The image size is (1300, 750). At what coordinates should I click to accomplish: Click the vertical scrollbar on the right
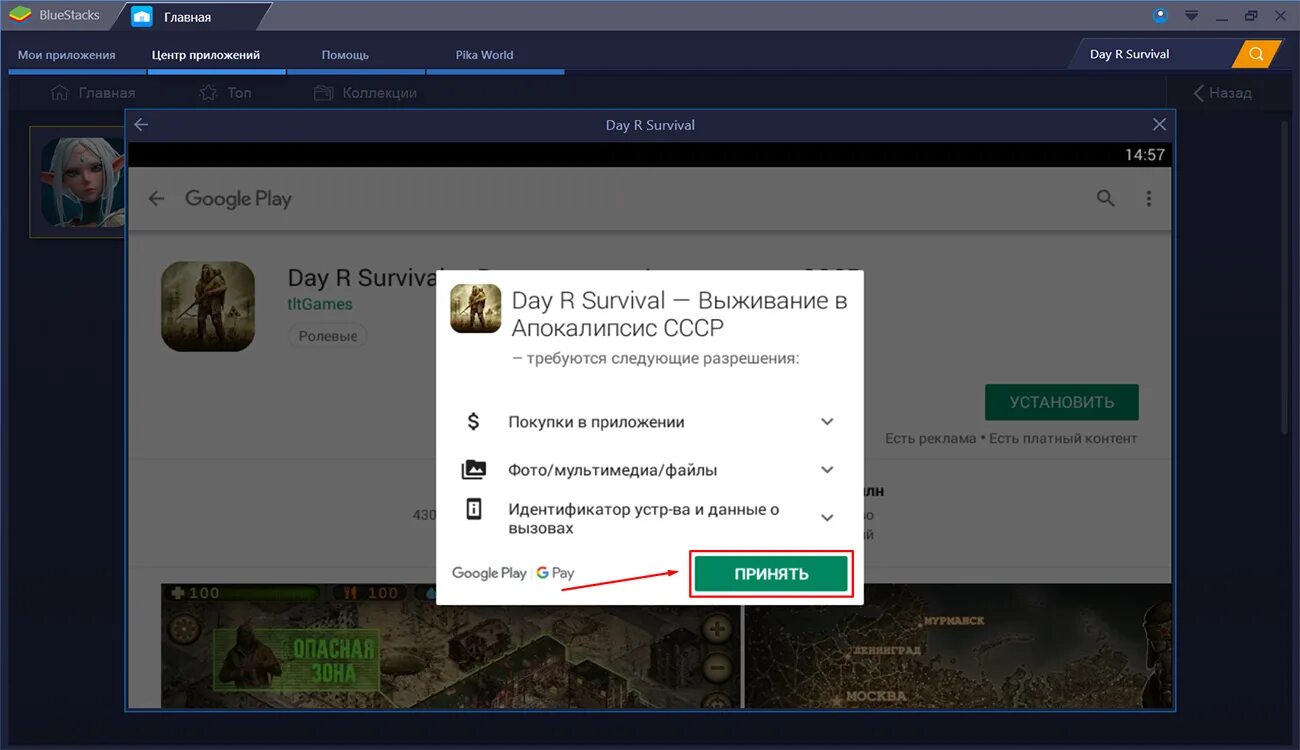coord(1285,277)
